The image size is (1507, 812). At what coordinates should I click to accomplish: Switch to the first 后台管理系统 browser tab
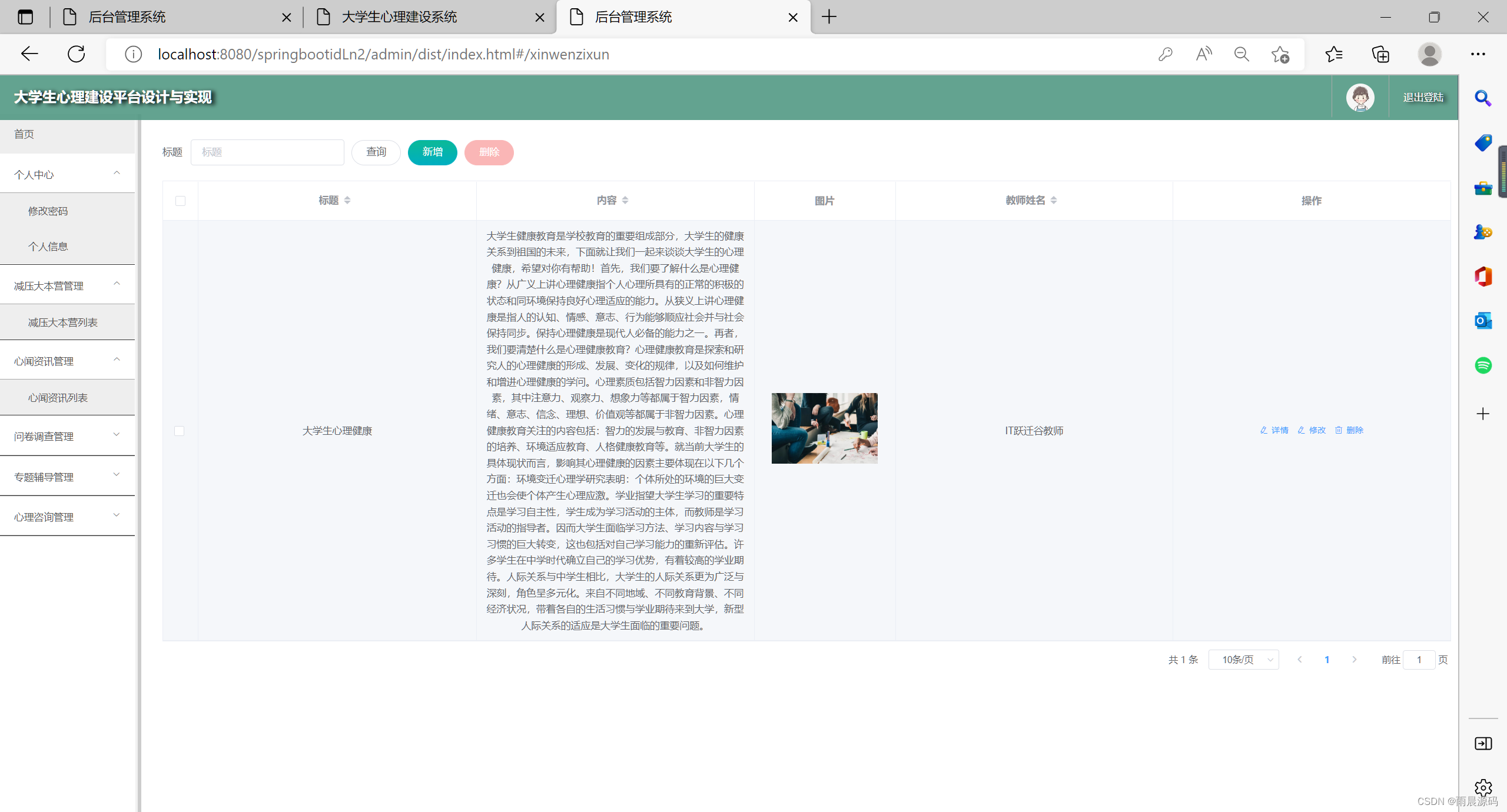pyautogui.click(x=177, y=17)
